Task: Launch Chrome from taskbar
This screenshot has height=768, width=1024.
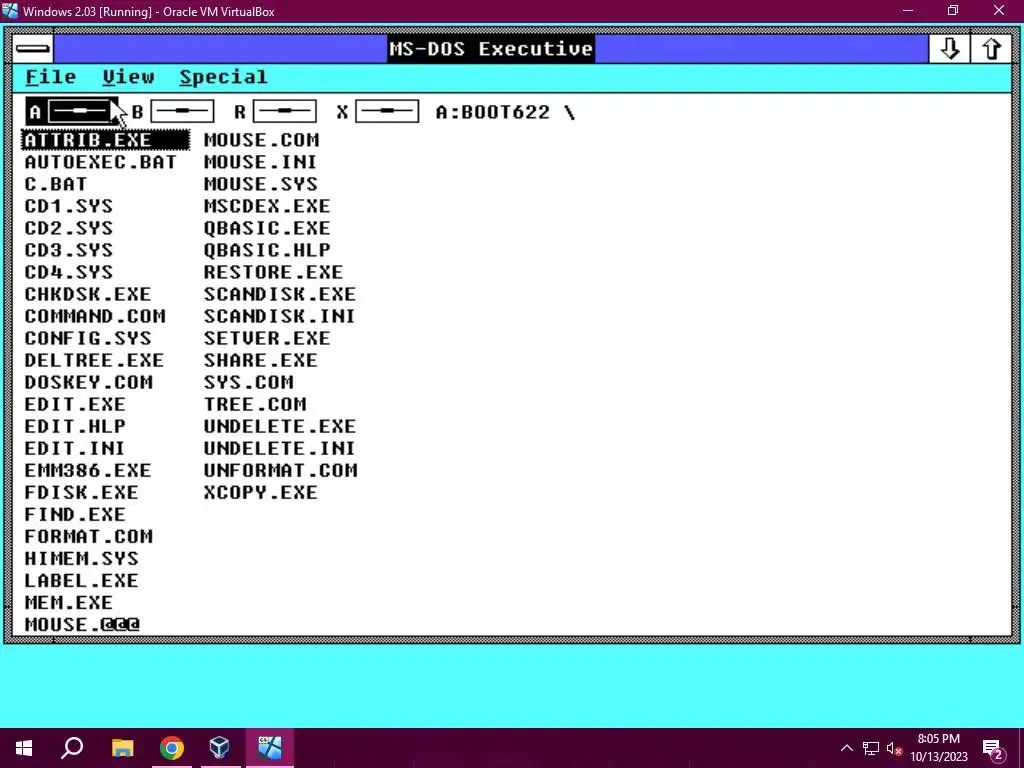Action: [172, 748]
